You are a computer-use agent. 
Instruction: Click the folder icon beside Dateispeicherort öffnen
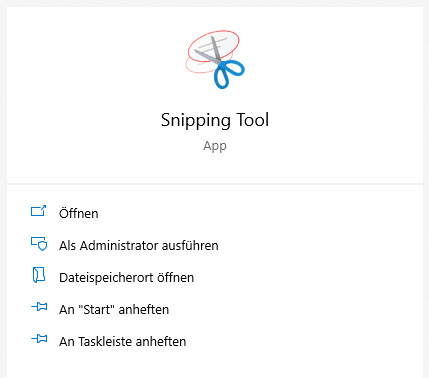pyautogui.click(x=39, y=275)
